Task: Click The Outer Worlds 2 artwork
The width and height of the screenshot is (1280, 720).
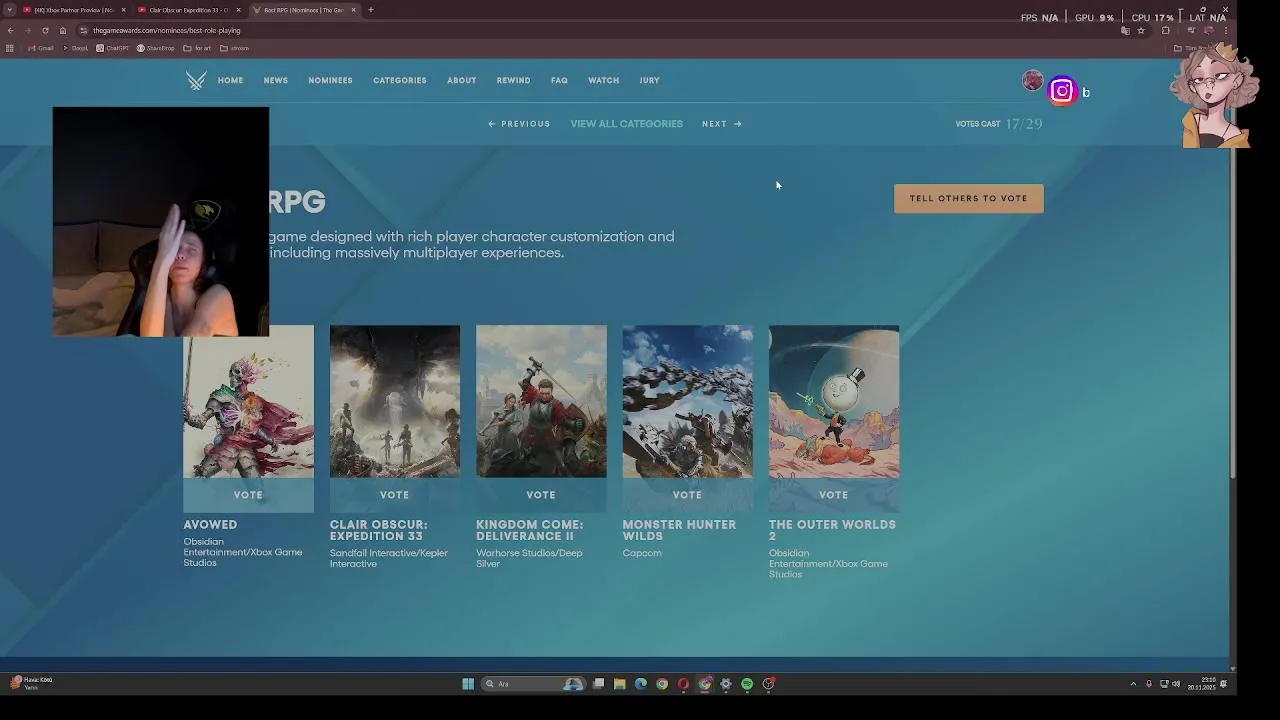Action: (x=833, y=401)
